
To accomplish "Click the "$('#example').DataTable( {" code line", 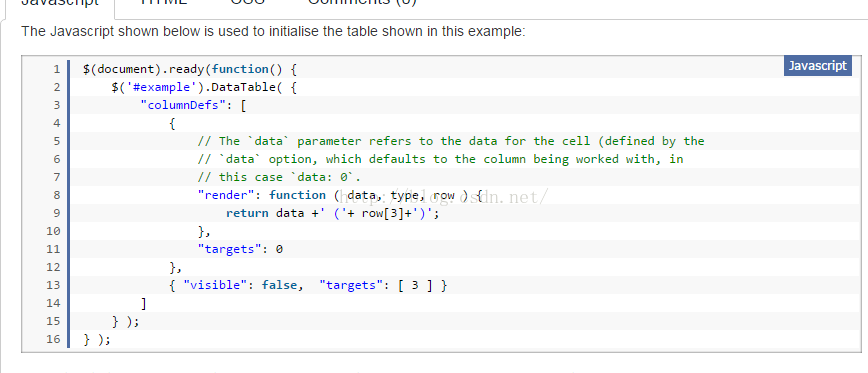I will click(204, 87).
